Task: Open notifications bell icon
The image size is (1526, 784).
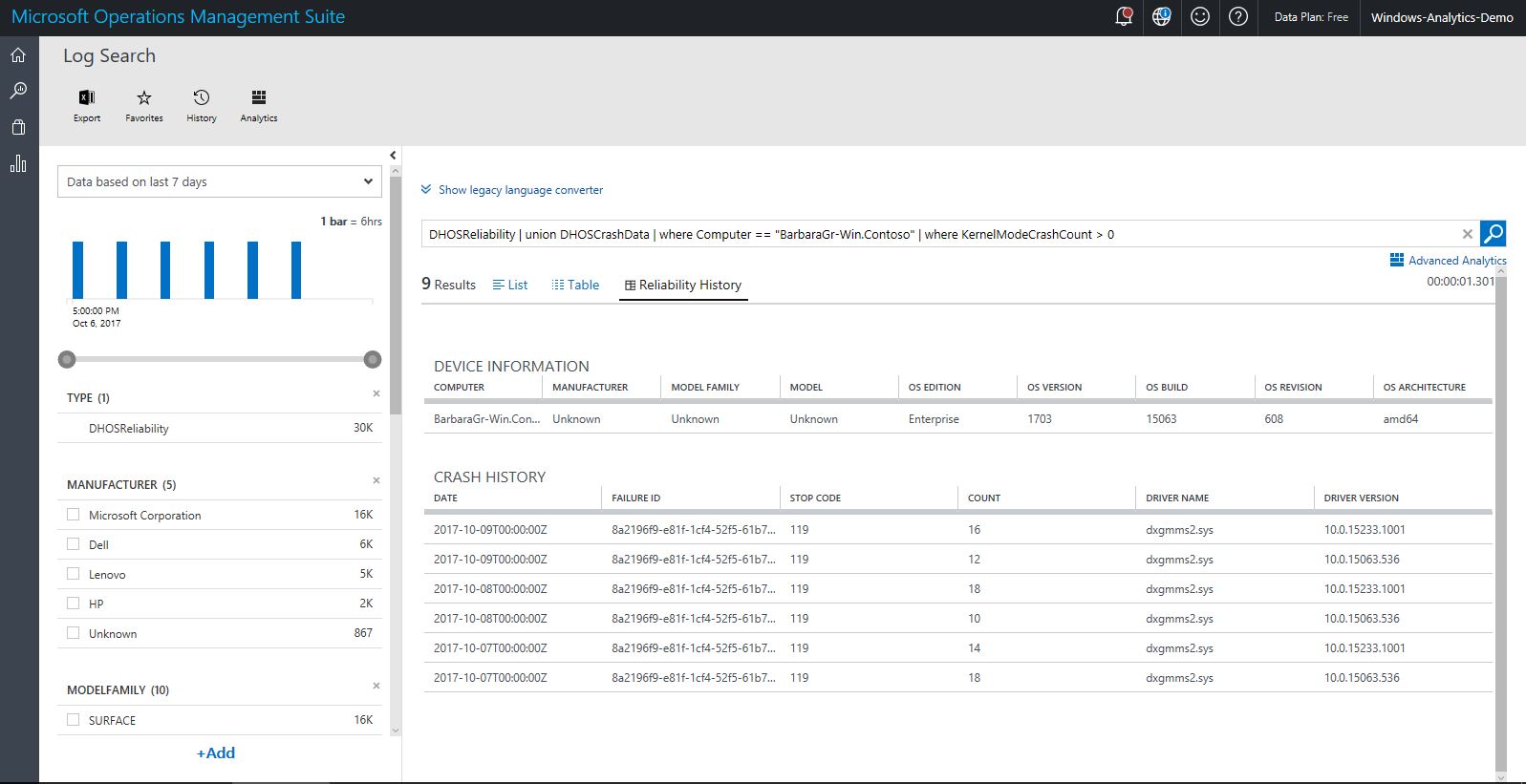Action: point(1124,16)
